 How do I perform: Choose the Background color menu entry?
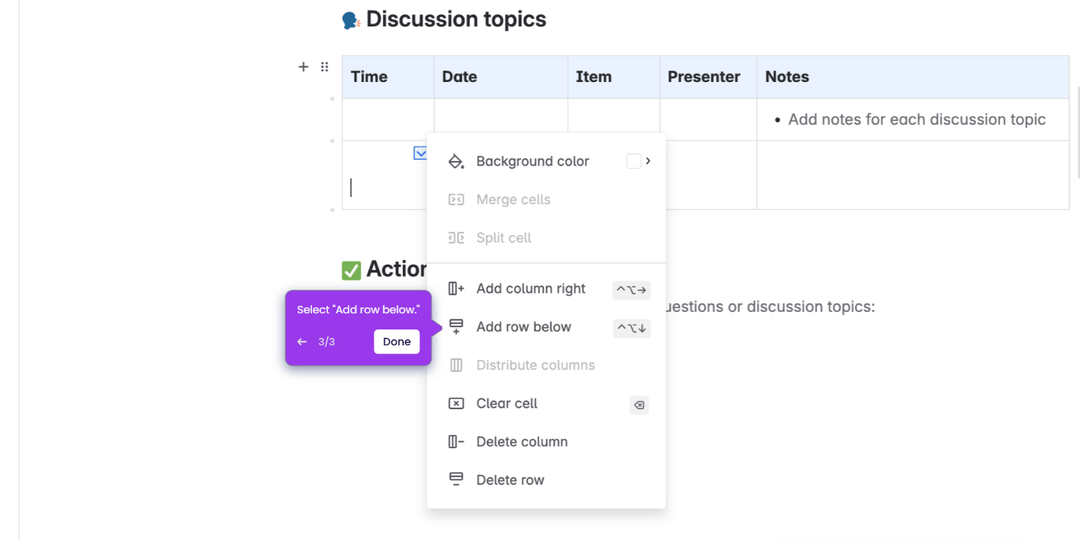click(x=546, y=161)
